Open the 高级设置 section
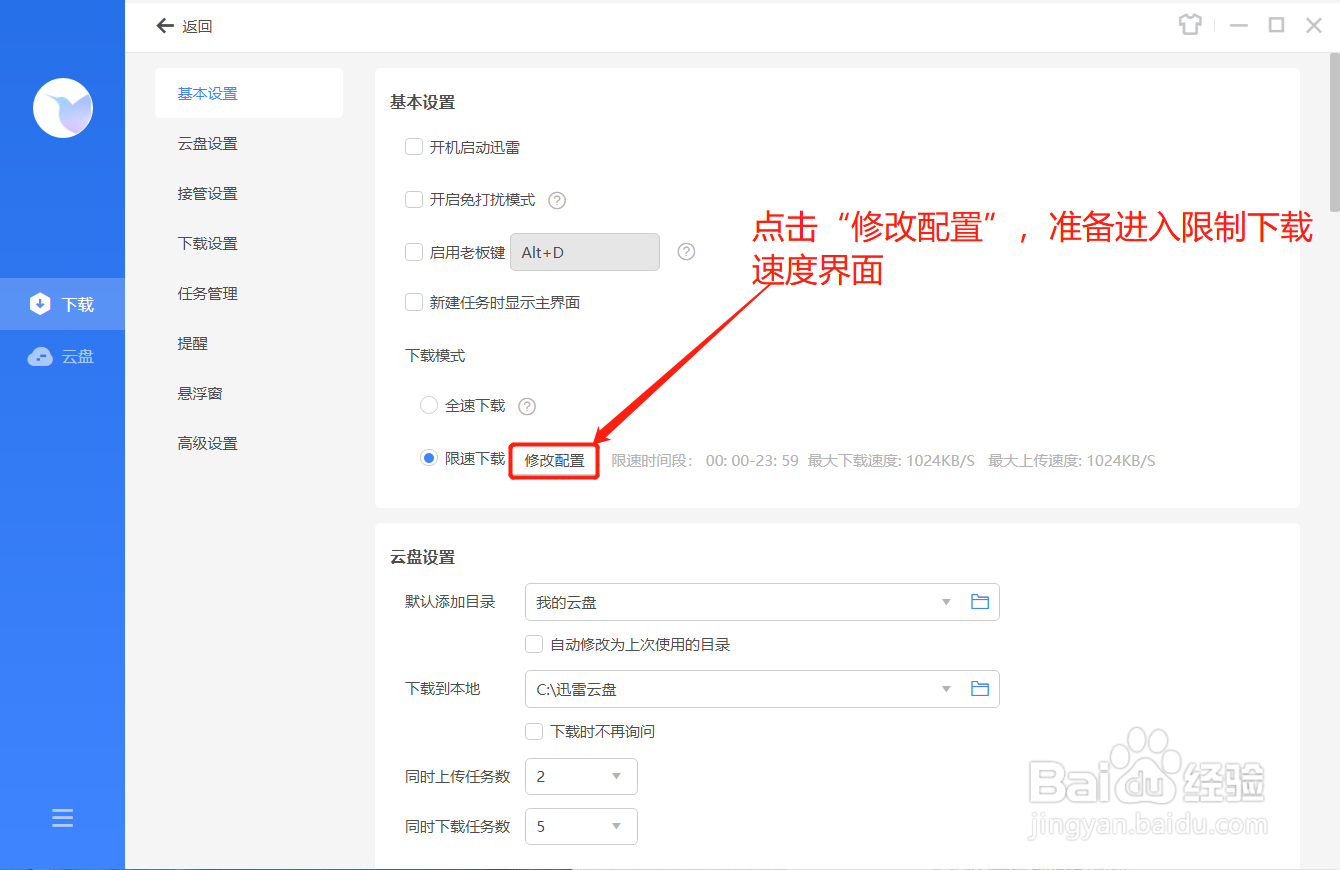This screenshot has width=1340, height=870. pos(207,443)
